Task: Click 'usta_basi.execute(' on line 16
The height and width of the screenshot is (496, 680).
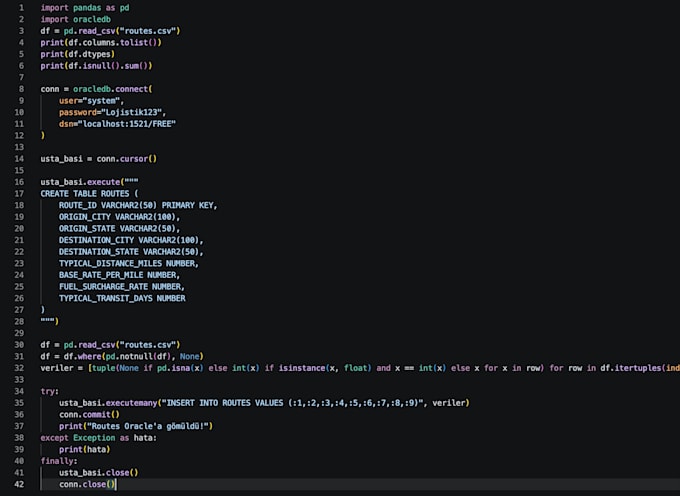Action: click(82, 182)
